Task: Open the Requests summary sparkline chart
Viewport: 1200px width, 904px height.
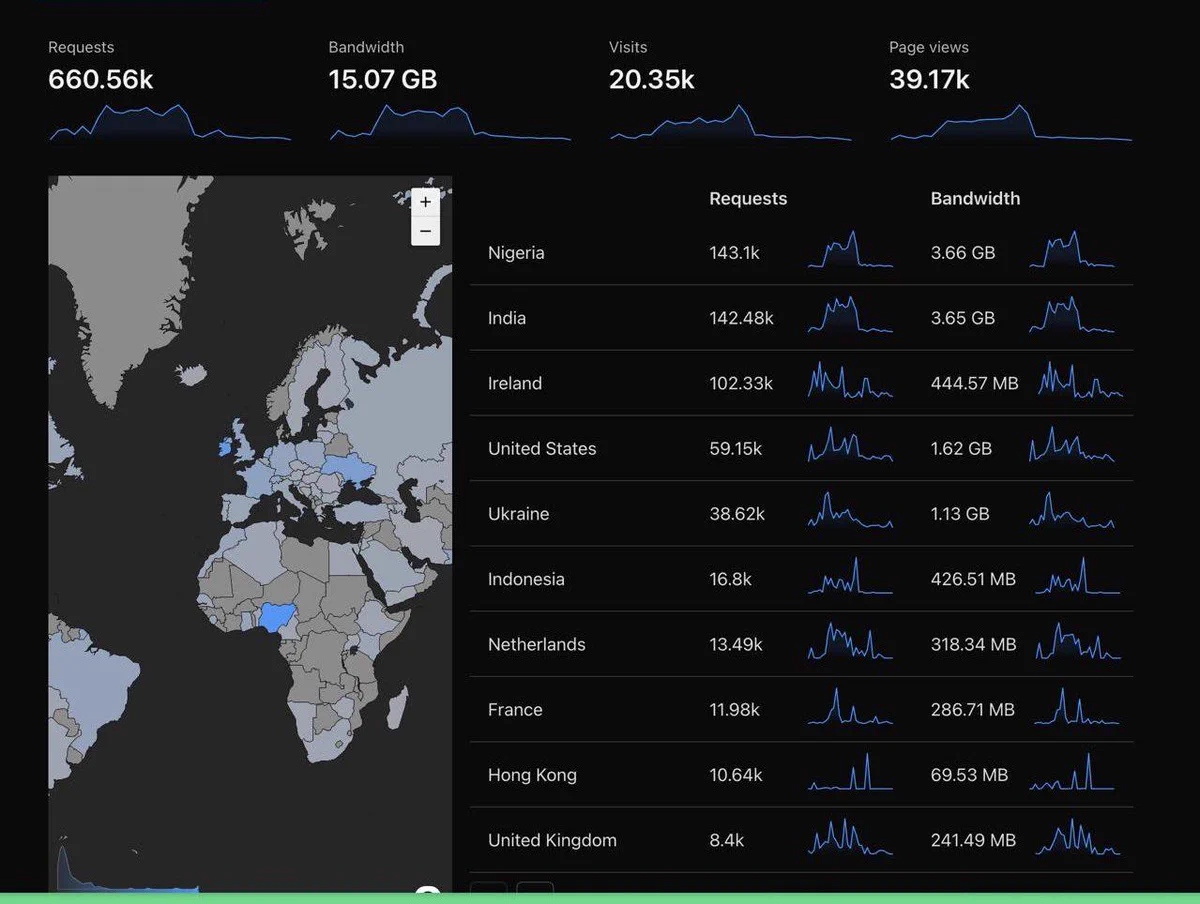Action: (170, 122)
